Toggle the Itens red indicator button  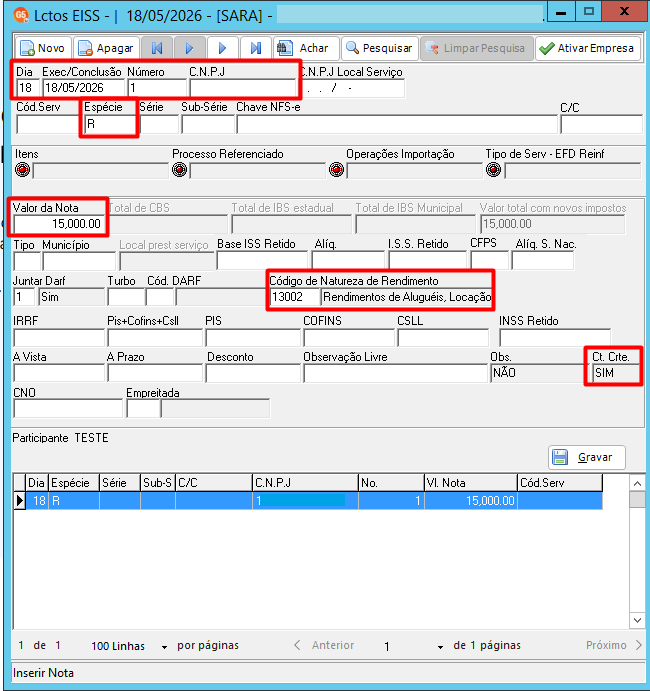pyautogui.click(x=22, y=170)
